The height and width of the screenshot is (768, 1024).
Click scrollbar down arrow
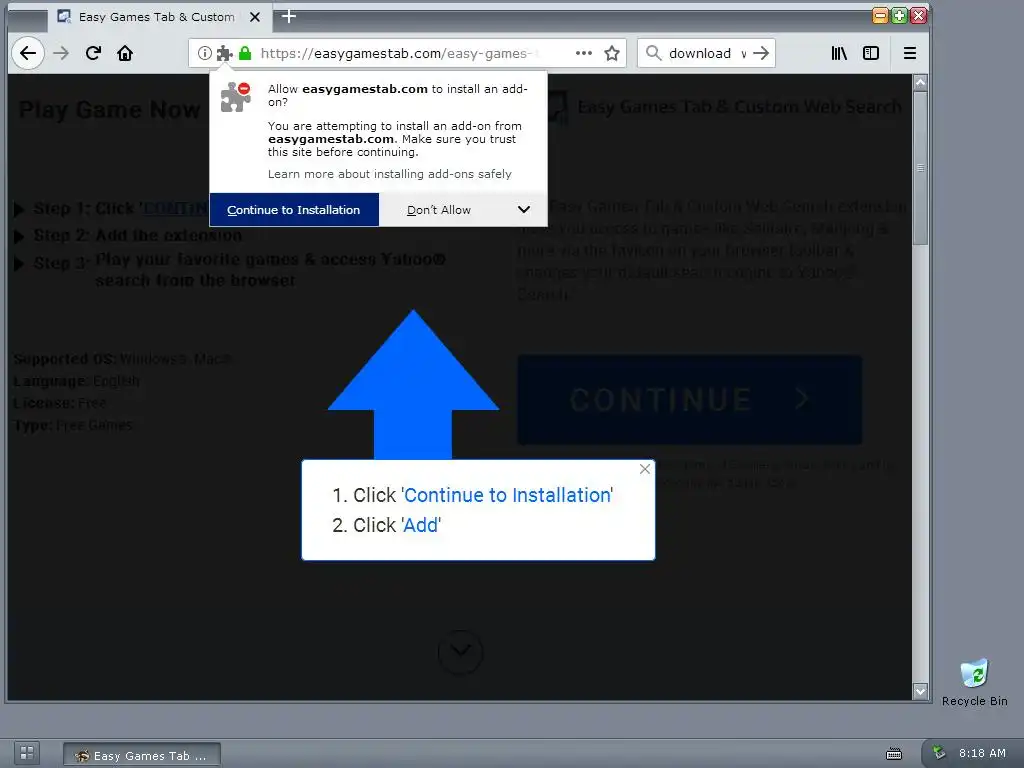click(921, 691)
